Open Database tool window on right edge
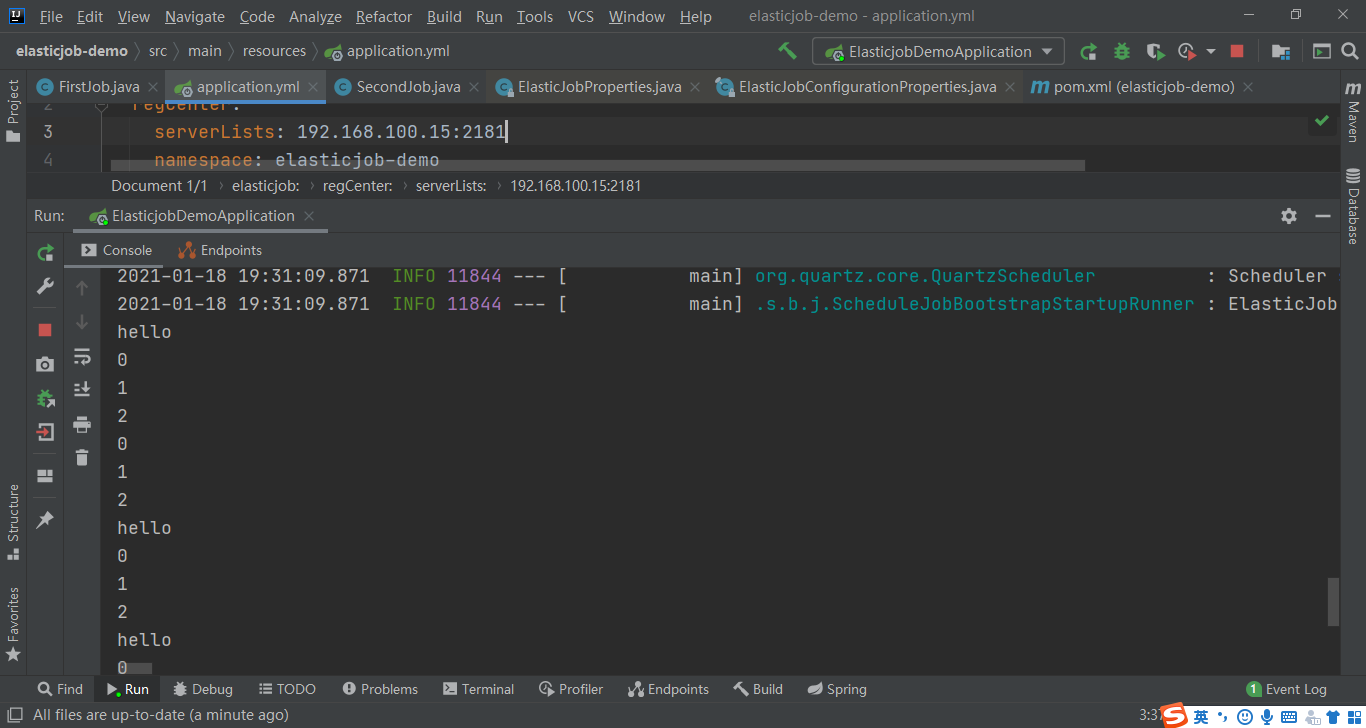Viewport: 1366px width, 728px height. pos(1353,206)
